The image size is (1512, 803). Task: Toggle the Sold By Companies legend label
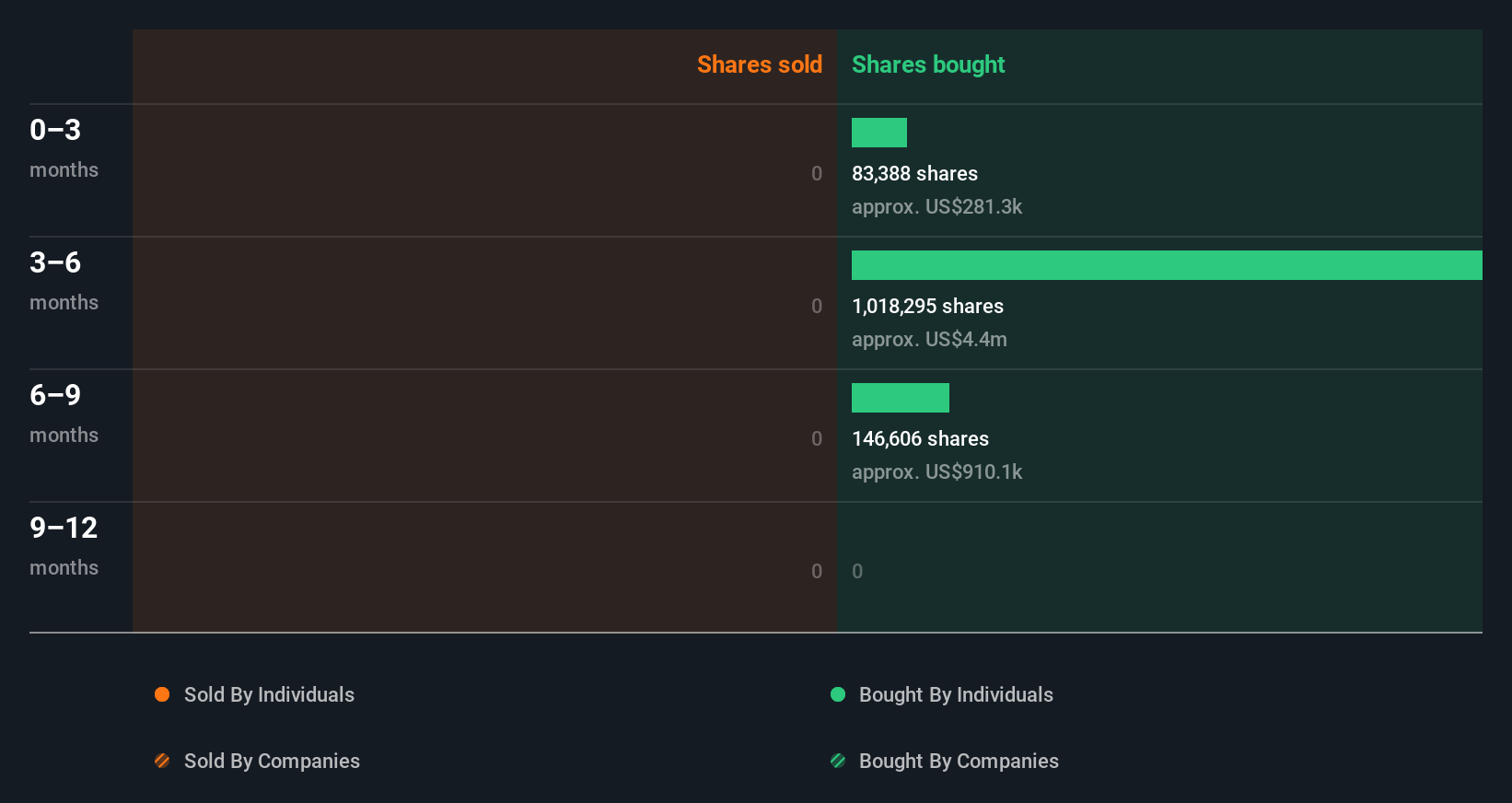pyautogui.click(x=272, y=761)
